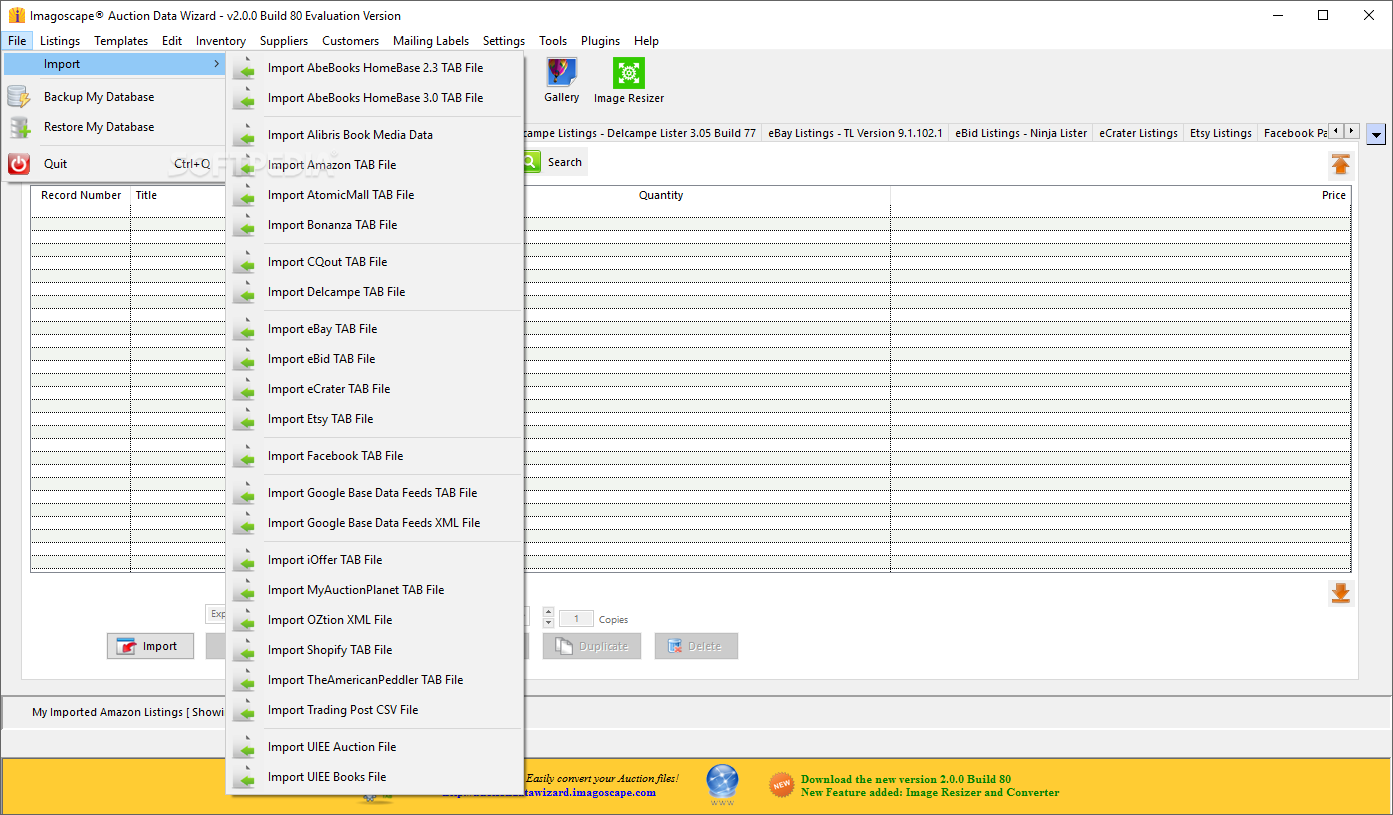Click the icon beside Import iOffer TAB File
The height and width of the screenshot is (815, 1393).
[x=243, y=560]
